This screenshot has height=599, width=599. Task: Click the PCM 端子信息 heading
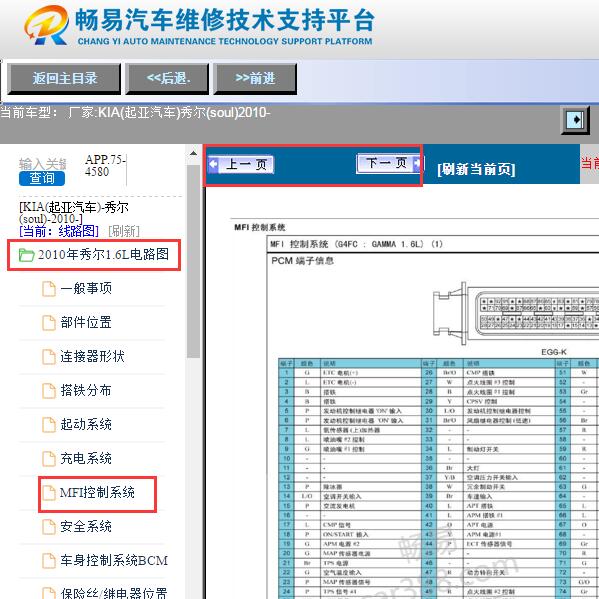click(302, 261)
